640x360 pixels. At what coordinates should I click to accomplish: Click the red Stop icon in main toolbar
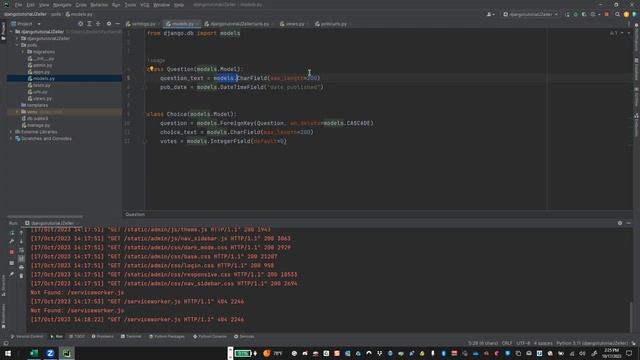click(607, 14)
